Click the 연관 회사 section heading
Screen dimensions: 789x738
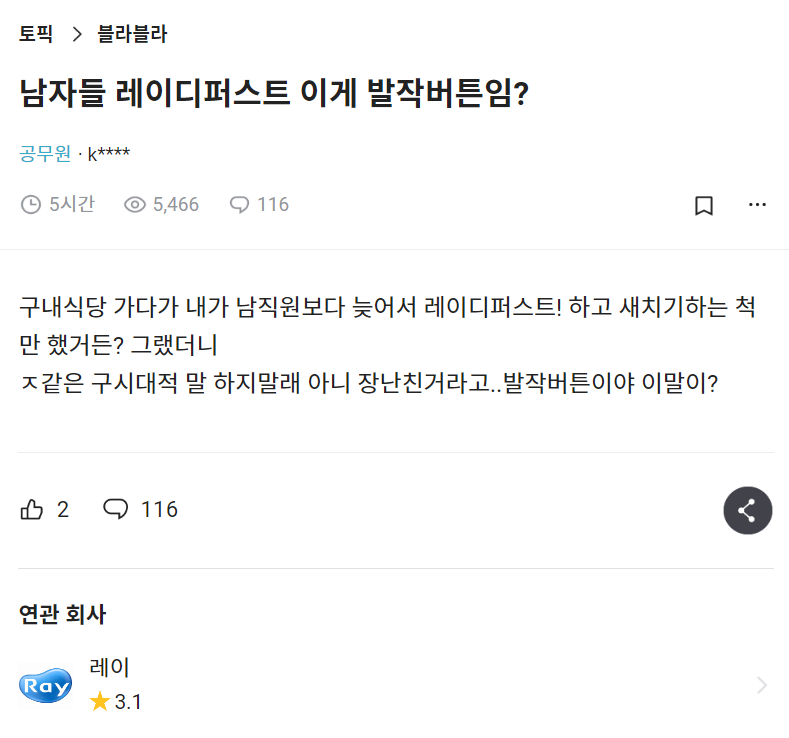62,614
